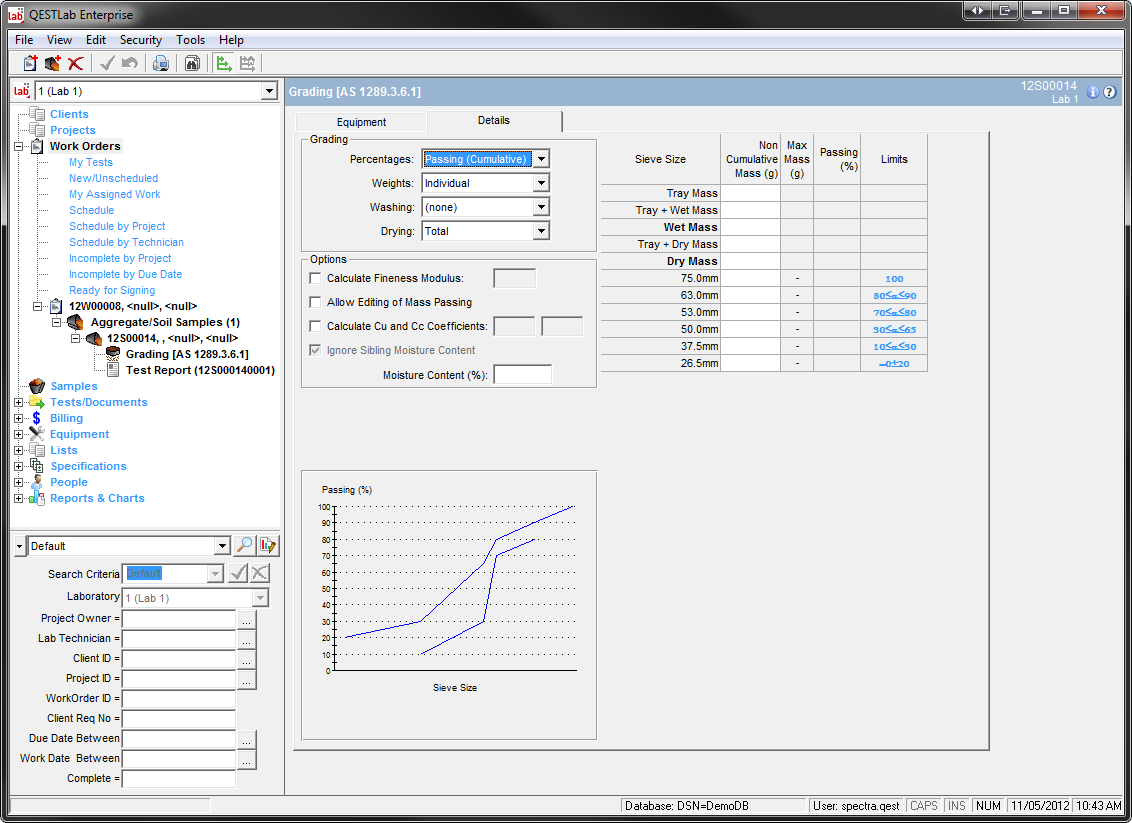This screenshot has width=1132, height=823.
Task: Click the red X delete toolbar icon
Action: coord(76,64)
